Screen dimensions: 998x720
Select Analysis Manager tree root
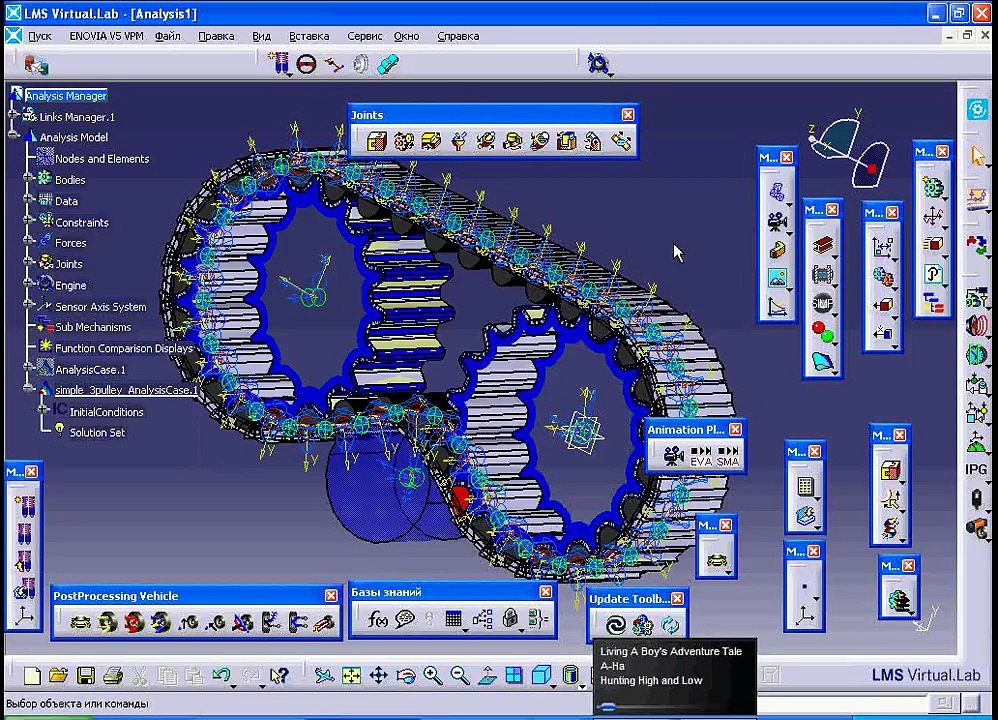[x=66, y=96]
